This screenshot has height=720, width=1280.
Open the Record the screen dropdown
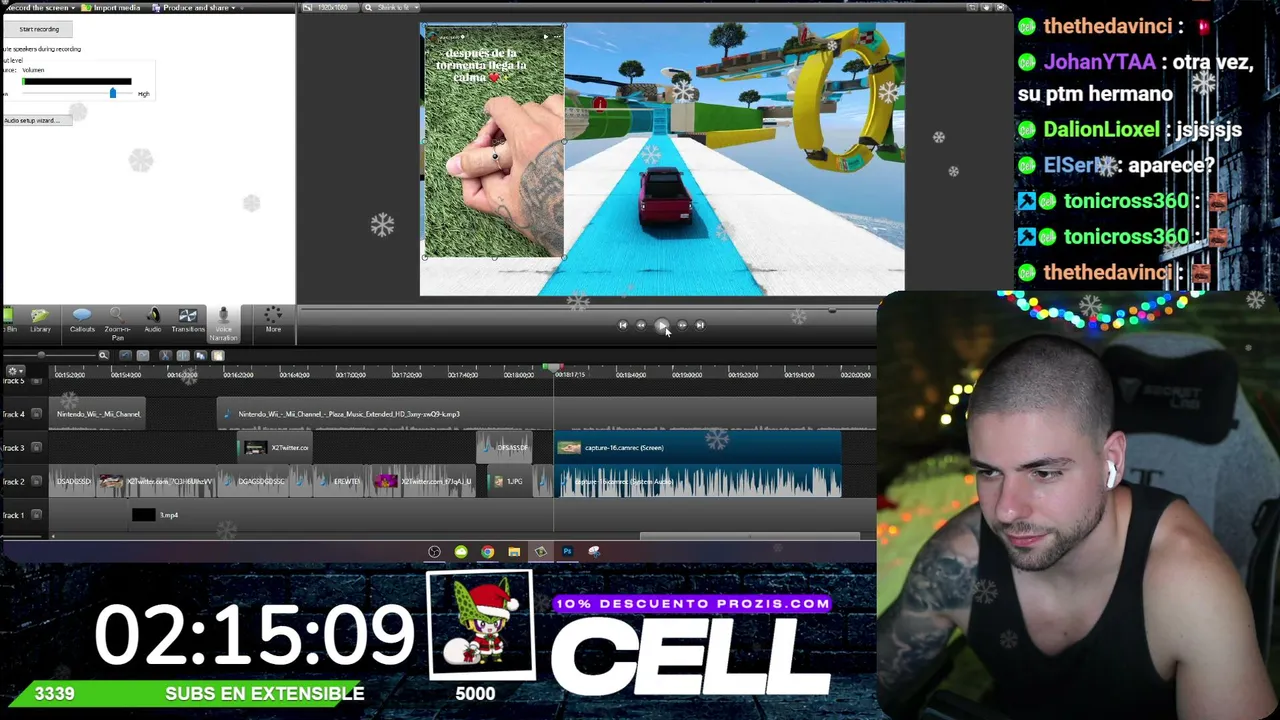point(73,8)
